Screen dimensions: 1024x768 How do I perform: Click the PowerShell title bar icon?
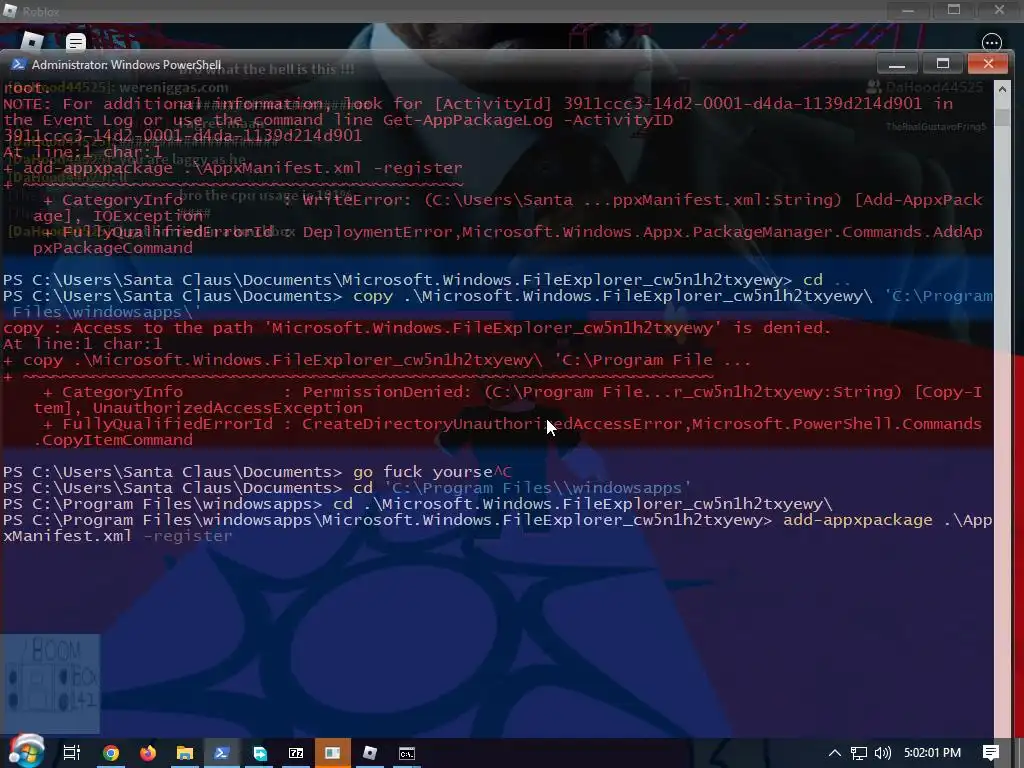[x=18, y=64]
